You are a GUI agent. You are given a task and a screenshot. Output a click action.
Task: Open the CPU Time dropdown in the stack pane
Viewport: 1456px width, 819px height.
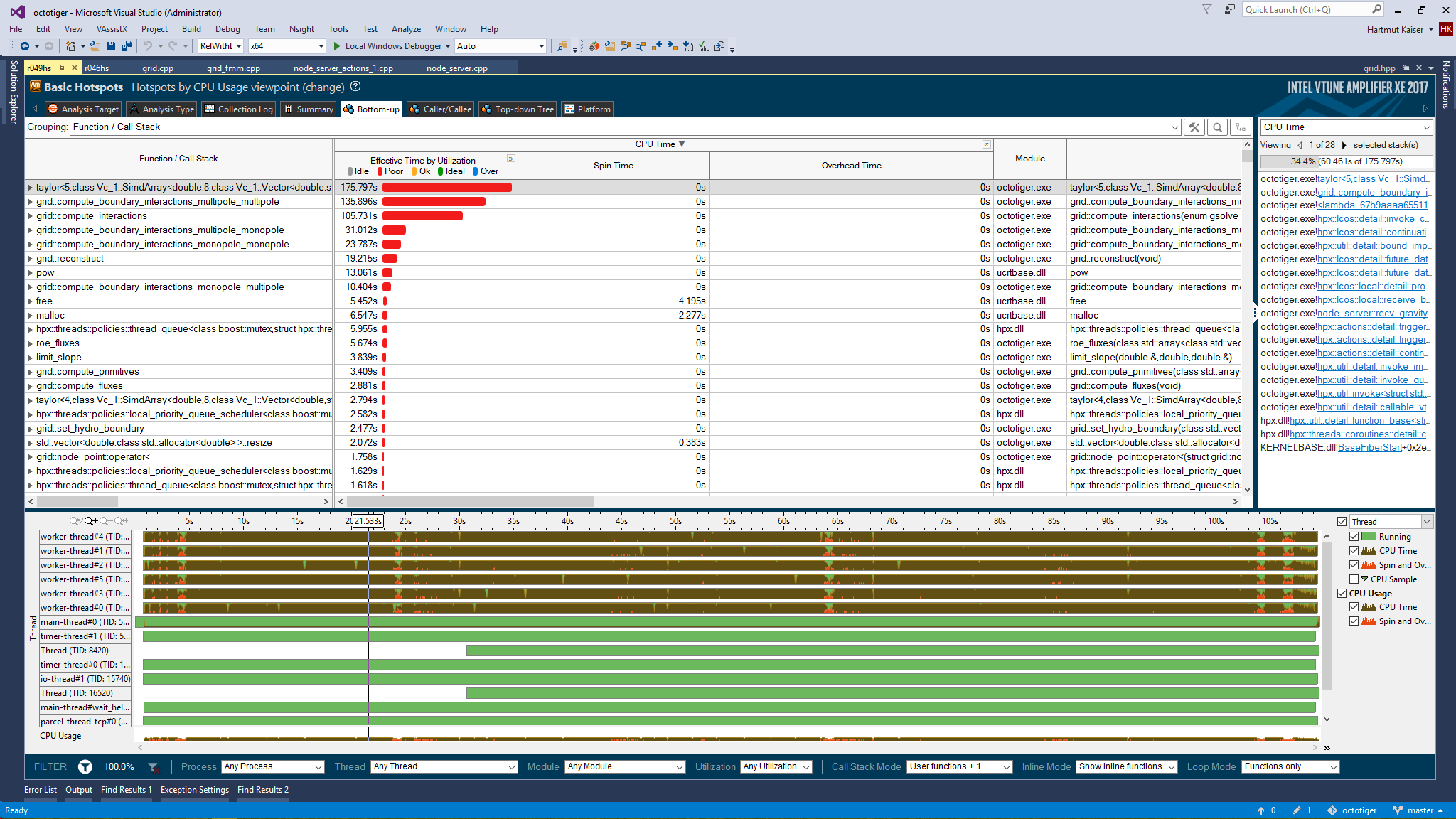point(1347,127)
